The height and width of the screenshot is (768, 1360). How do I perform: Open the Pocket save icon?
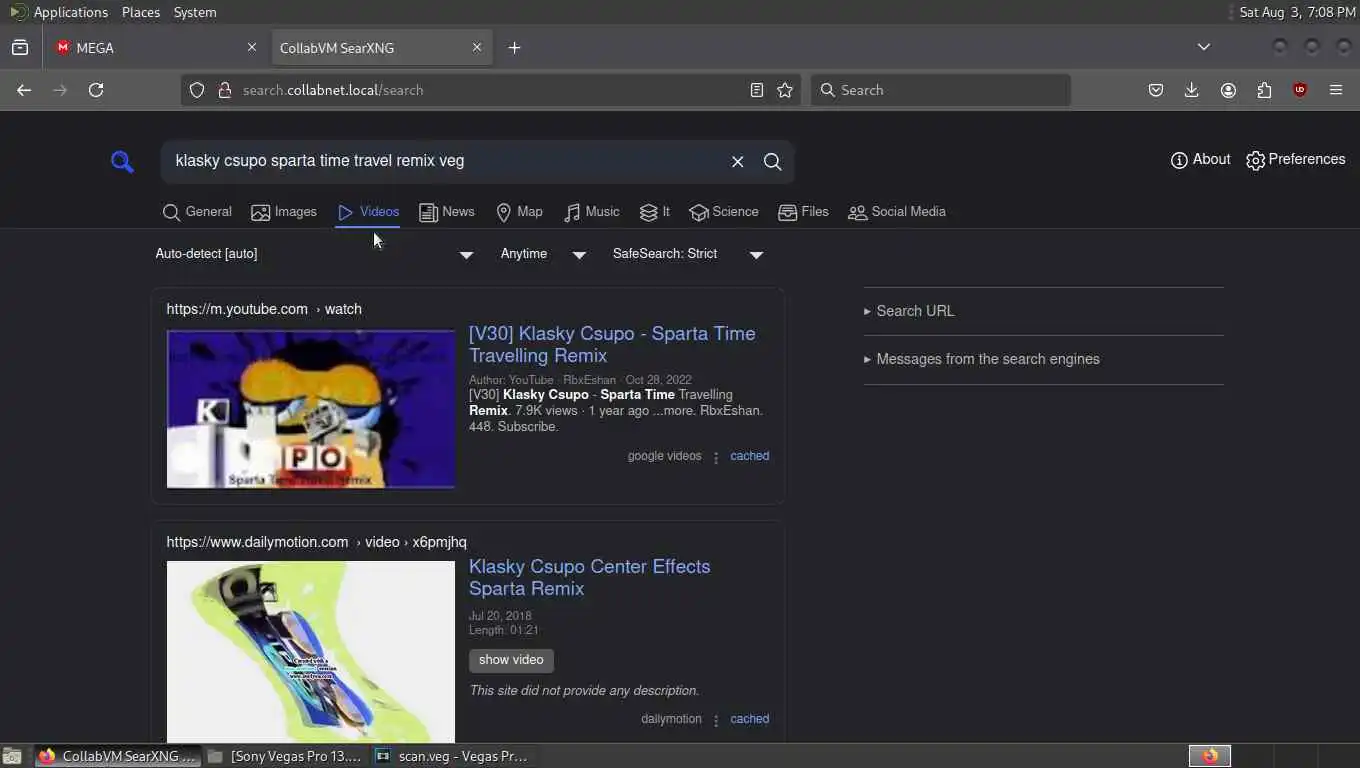[x=1156, y=90]
